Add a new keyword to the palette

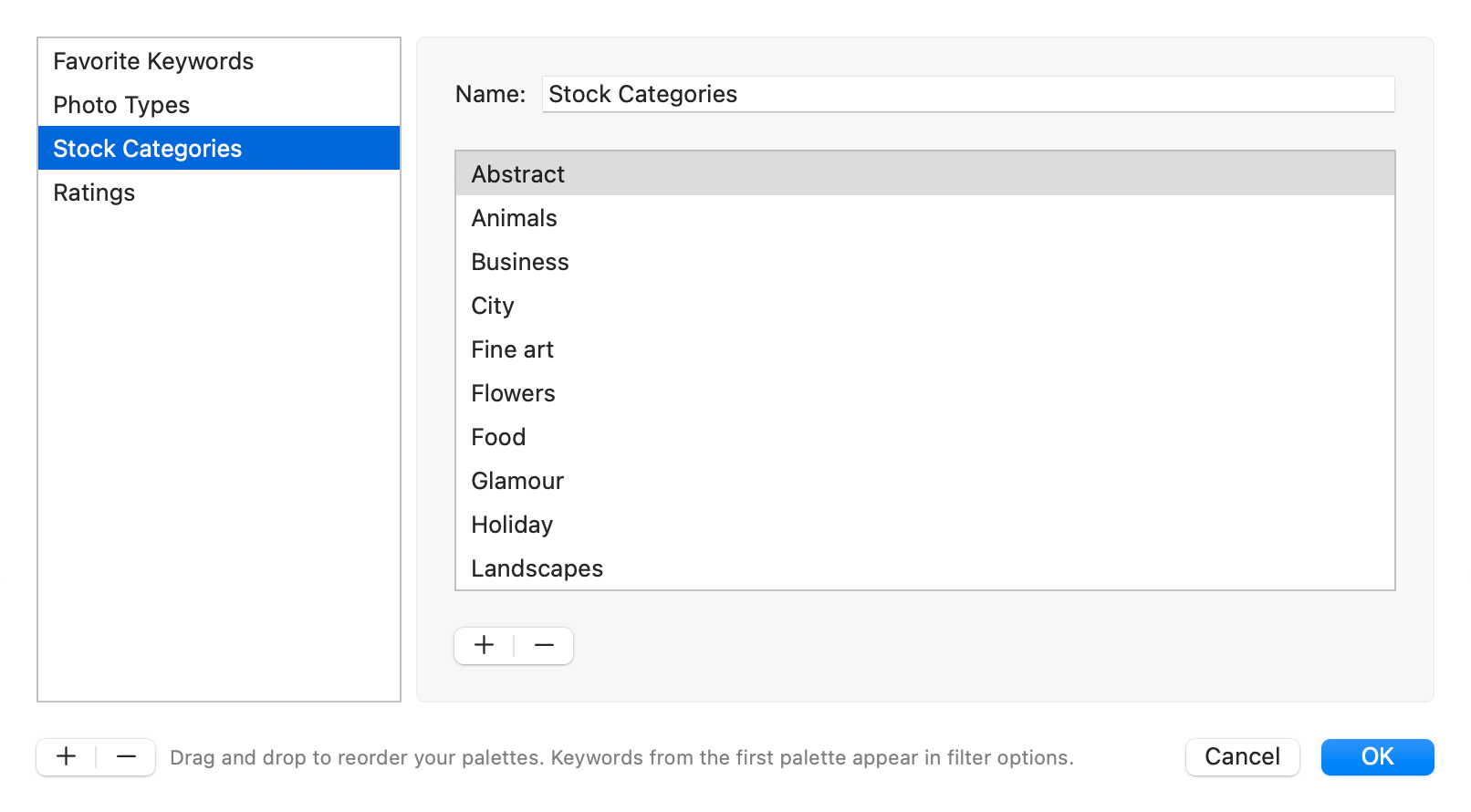pyautogui.click(x=485, y=646)
